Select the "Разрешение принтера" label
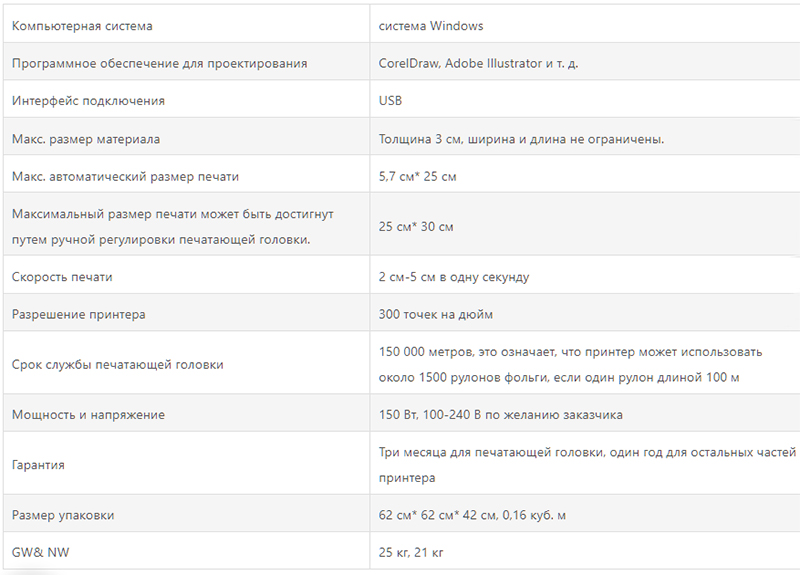This screenshot has width=800, height=575. click(78, 315)
